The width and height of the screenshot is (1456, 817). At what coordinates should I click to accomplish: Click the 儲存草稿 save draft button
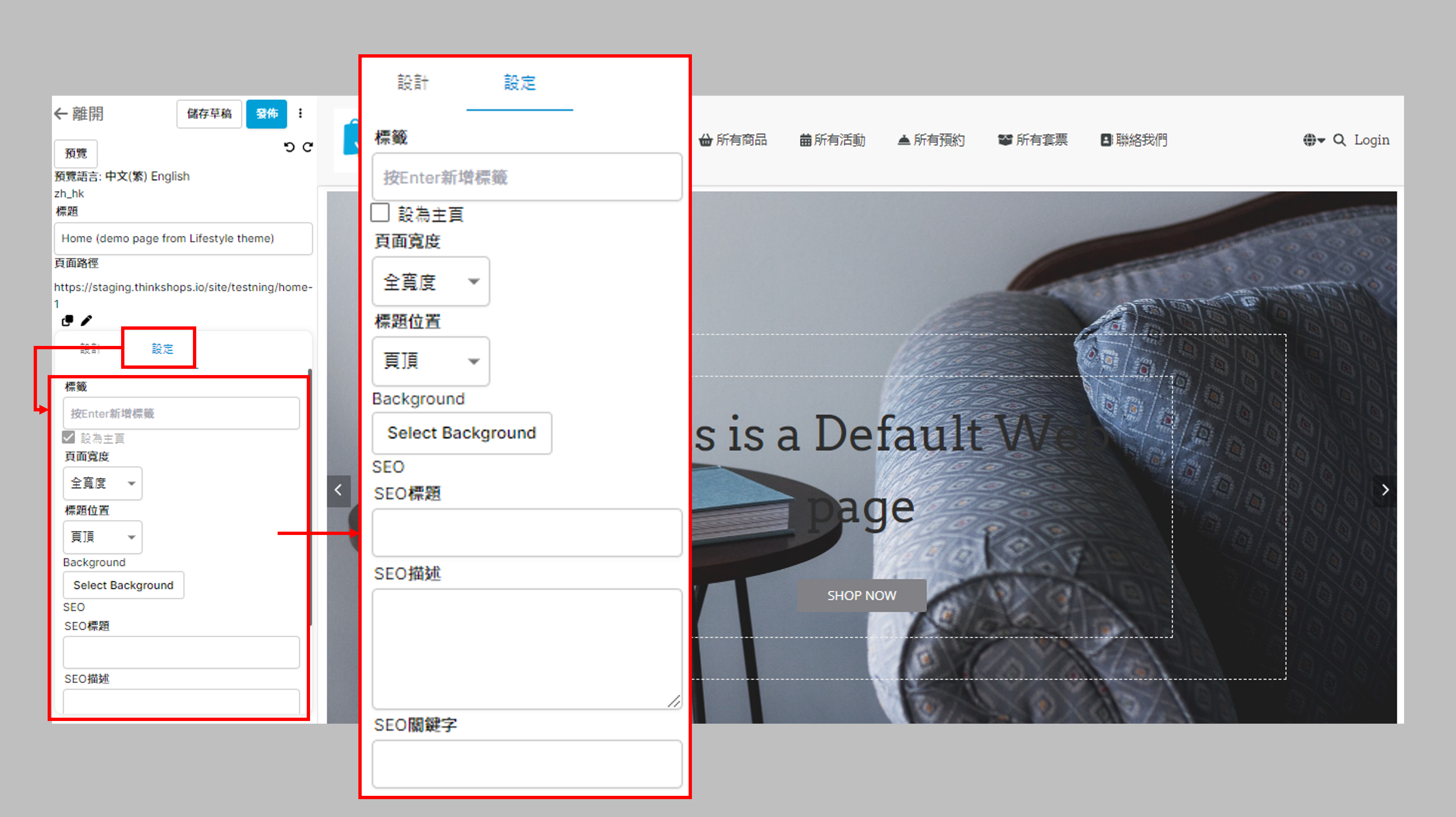(209, 114)
